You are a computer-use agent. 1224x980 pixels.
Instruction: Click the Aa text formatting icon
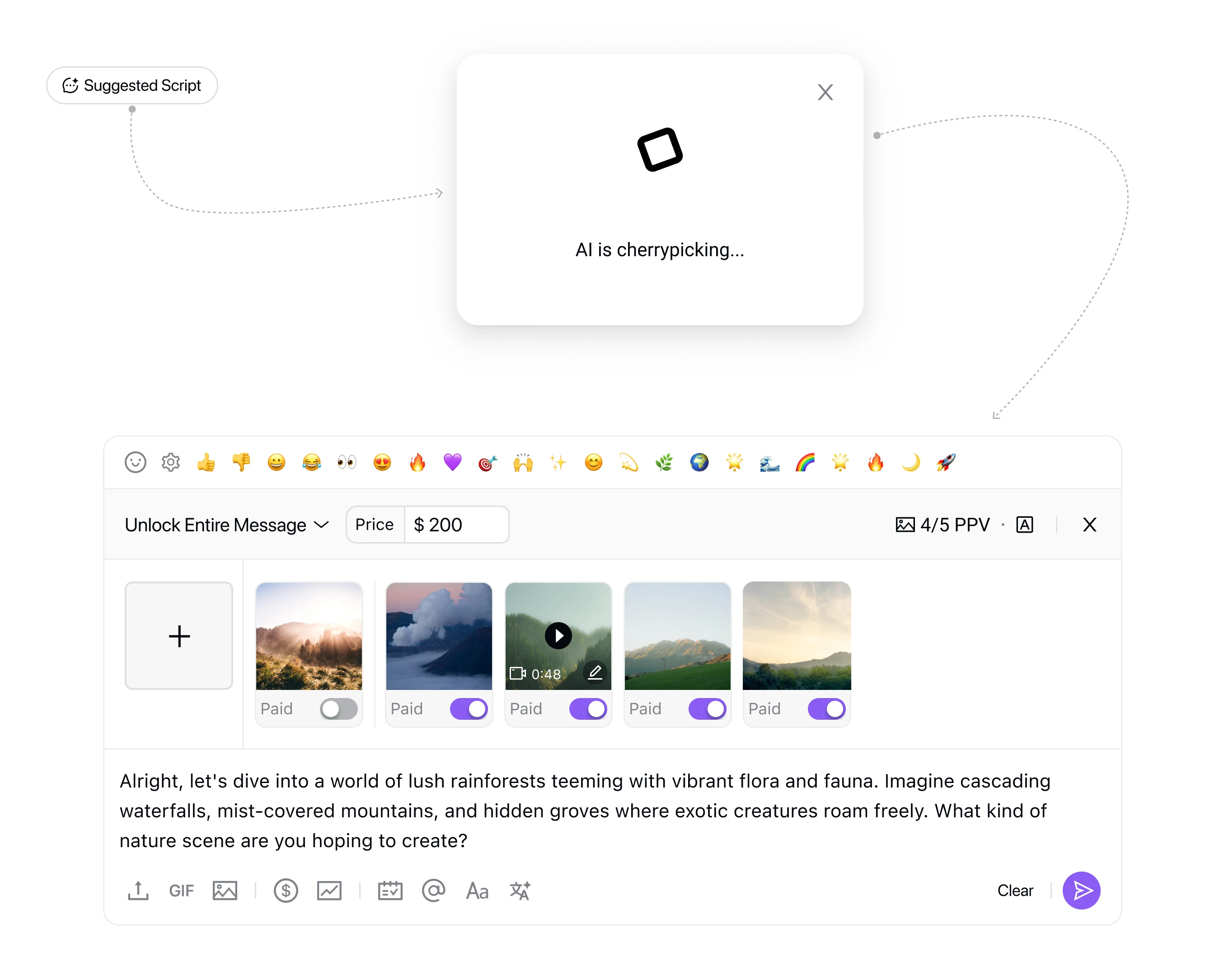point(477,890)
